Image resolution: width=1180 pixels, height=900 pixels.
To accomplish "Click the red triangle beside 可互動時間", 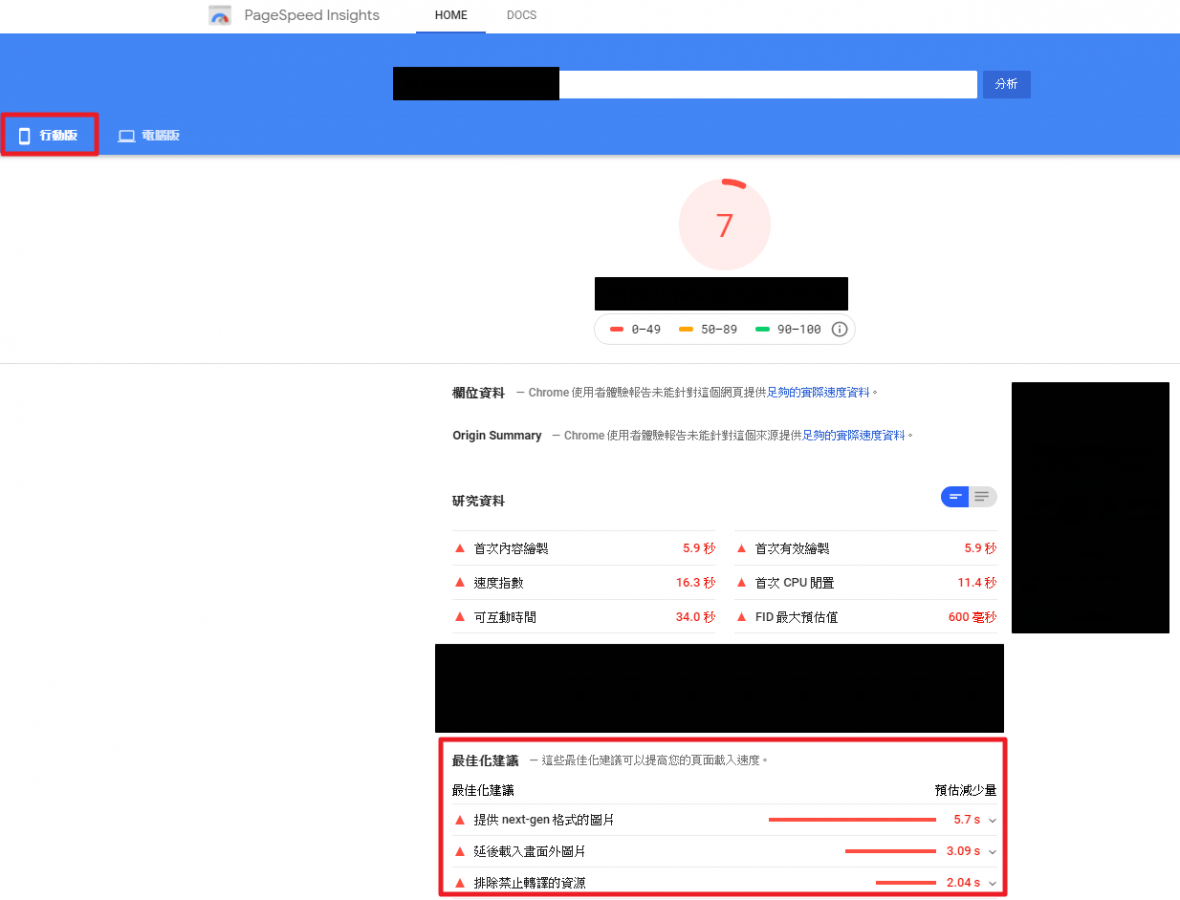I will [460, 617].
